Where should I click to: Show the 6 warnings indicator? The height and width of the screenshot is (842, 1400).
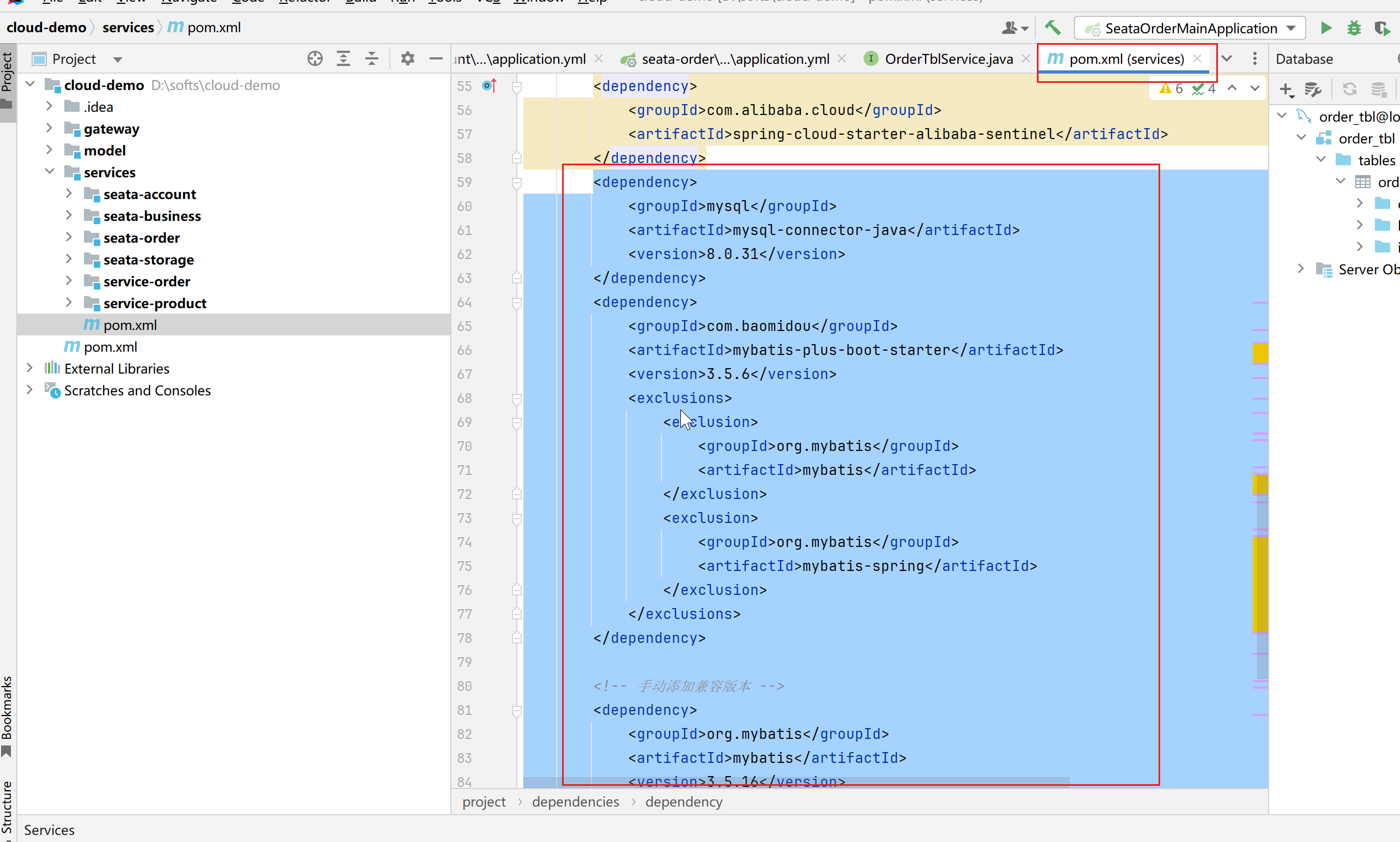click(x=1171, y=88)
